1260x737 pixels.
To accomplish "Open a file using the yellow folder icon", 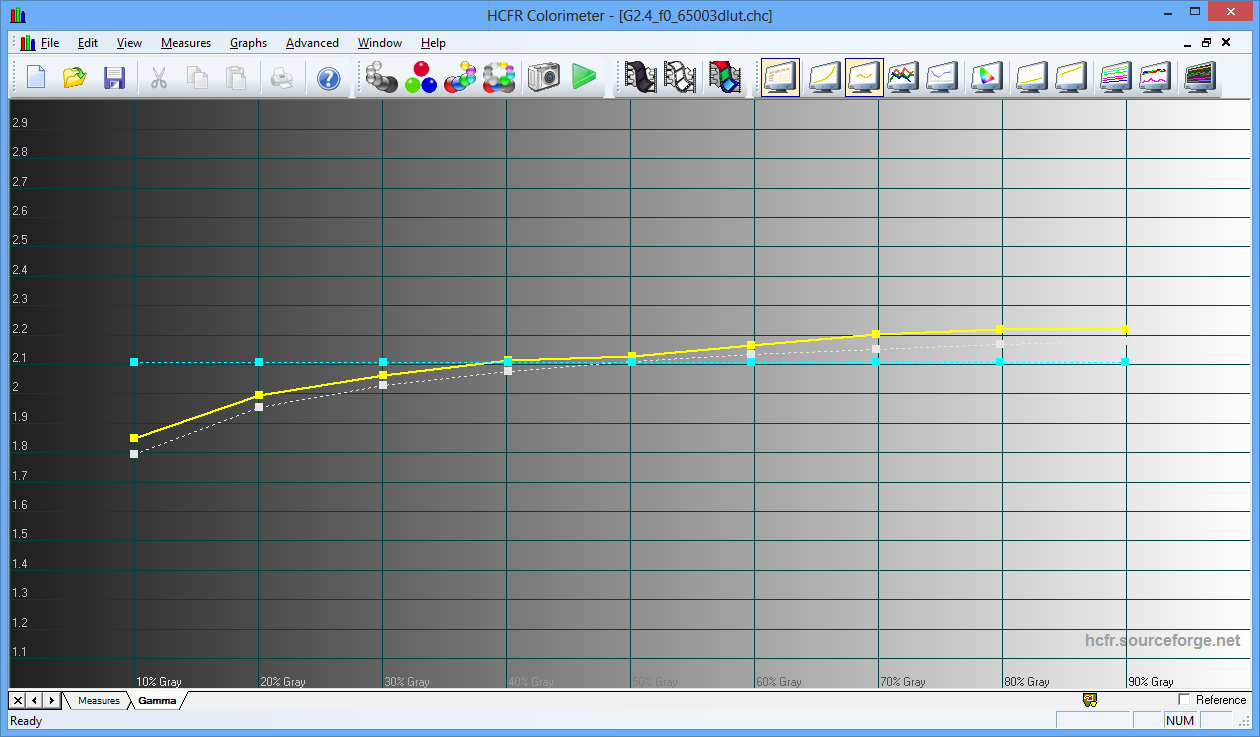I will click(75, 77).
